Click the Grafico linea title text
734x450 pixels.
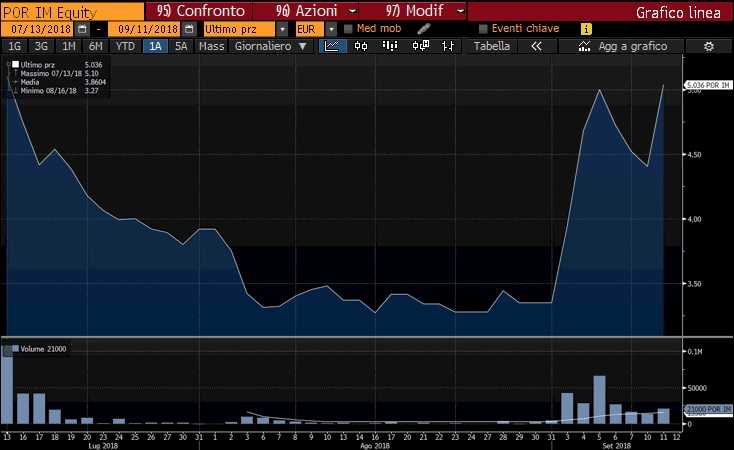tap(678, 13)
